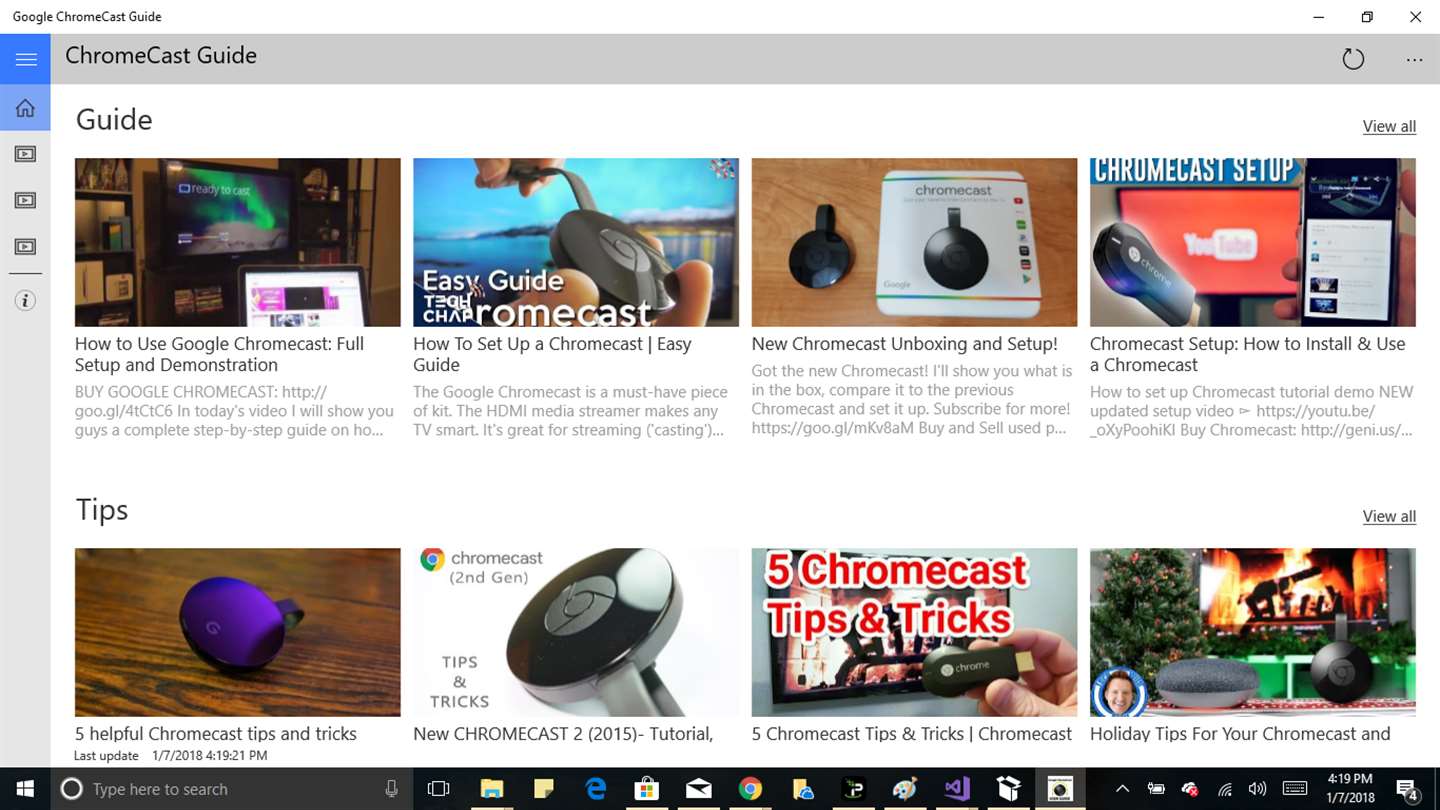Screen dimensions: 1440x810
Task: Launch Google Chrome from the taskbar
Action: pos(751,789)
